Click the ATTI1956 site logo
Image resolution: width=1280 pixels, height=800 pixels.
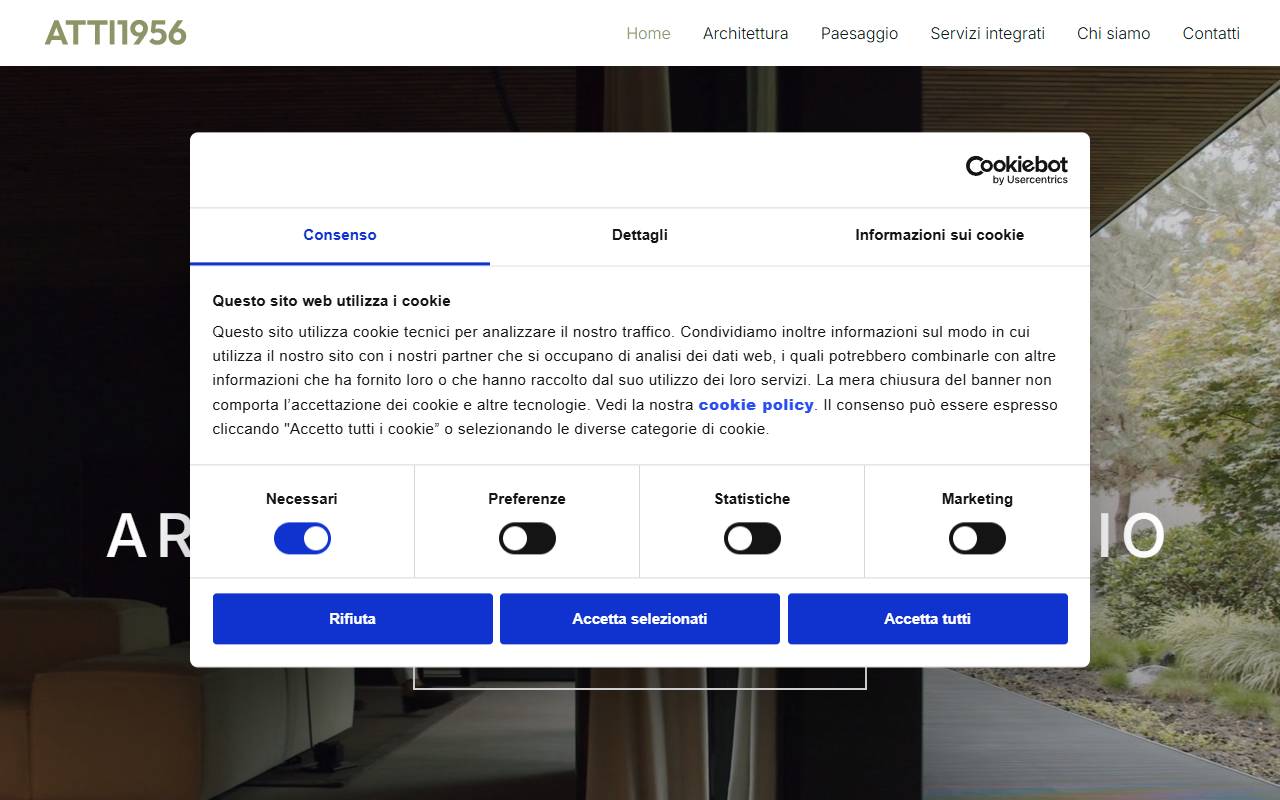(x=116, y=33)
